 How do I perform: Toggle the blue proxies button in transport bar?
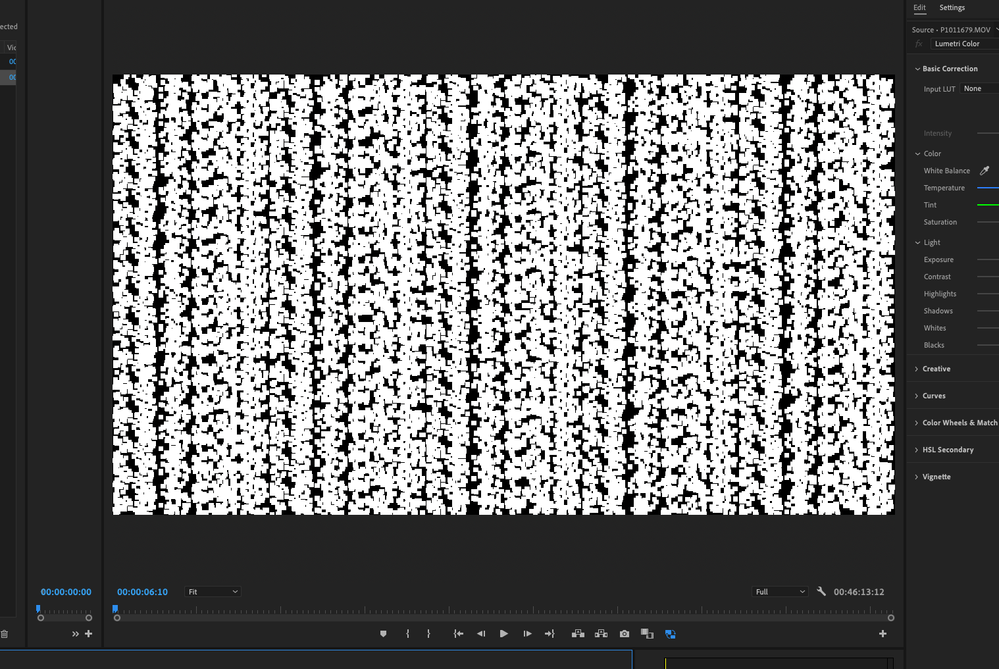670,634
